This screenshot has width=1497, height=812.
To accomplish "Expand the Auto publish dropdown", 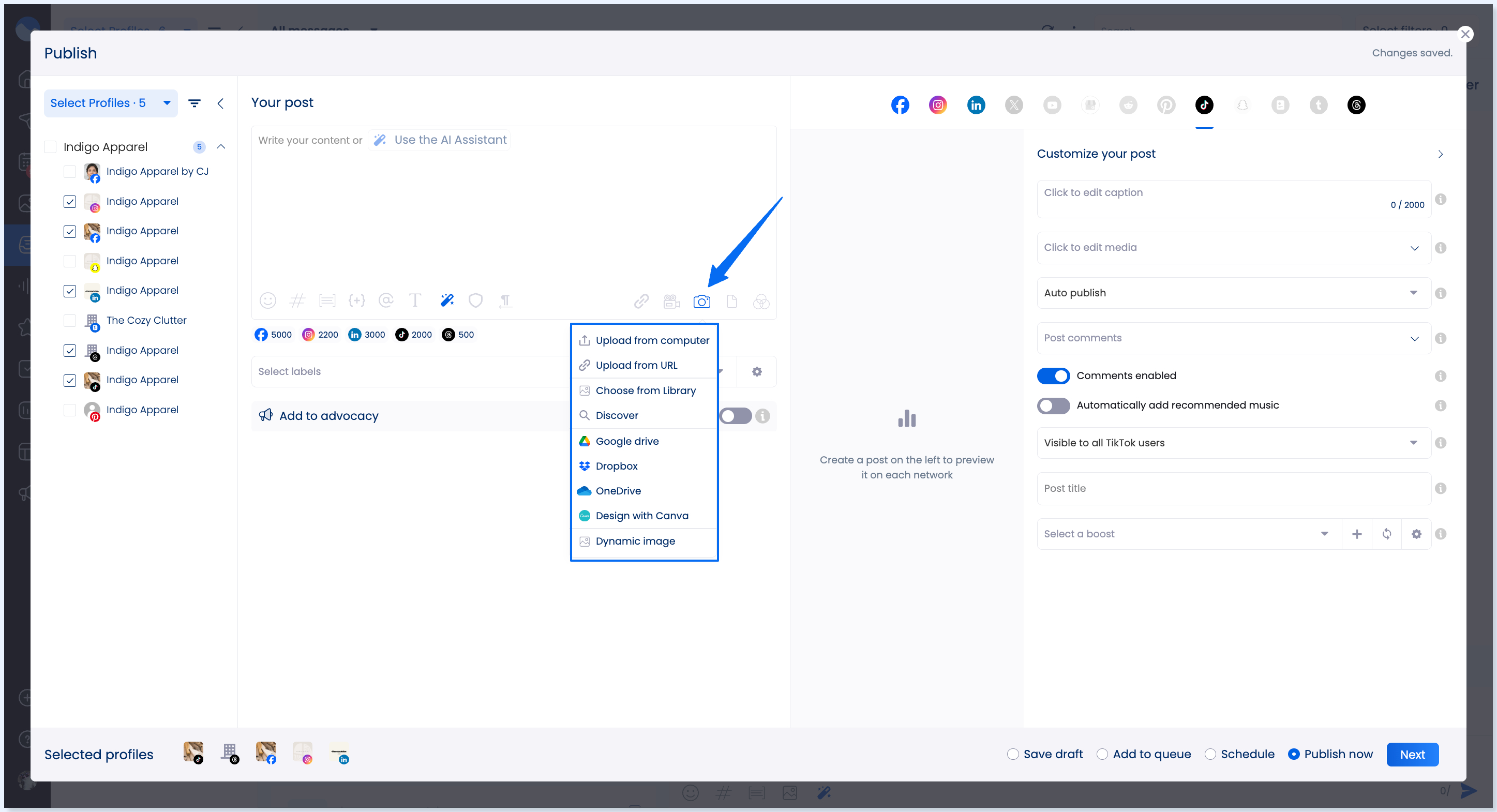I will [x=1233, y=293].
